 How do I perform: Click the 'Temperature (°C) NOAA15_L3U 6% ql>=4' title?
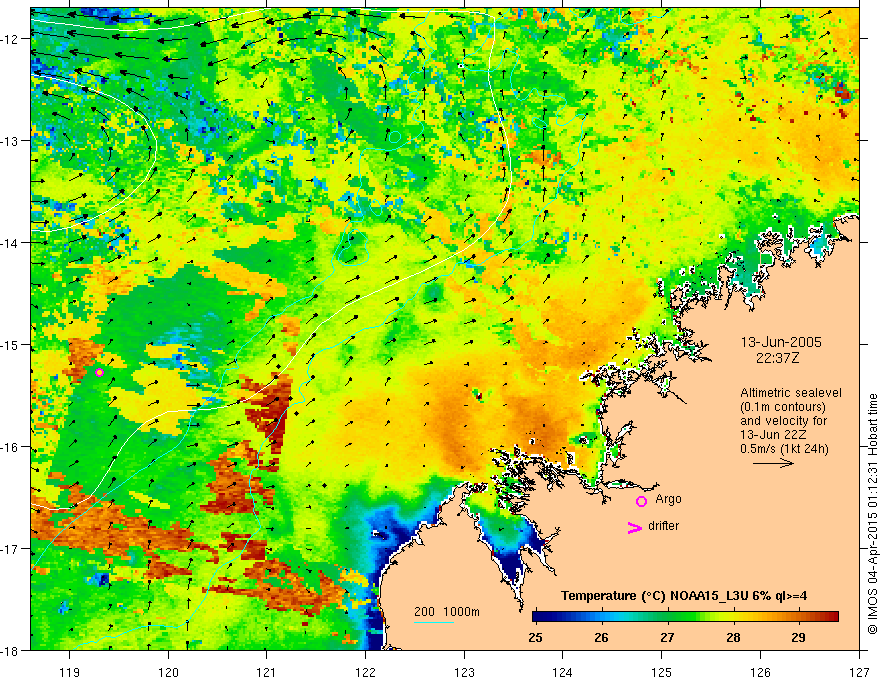pos(684,596)
